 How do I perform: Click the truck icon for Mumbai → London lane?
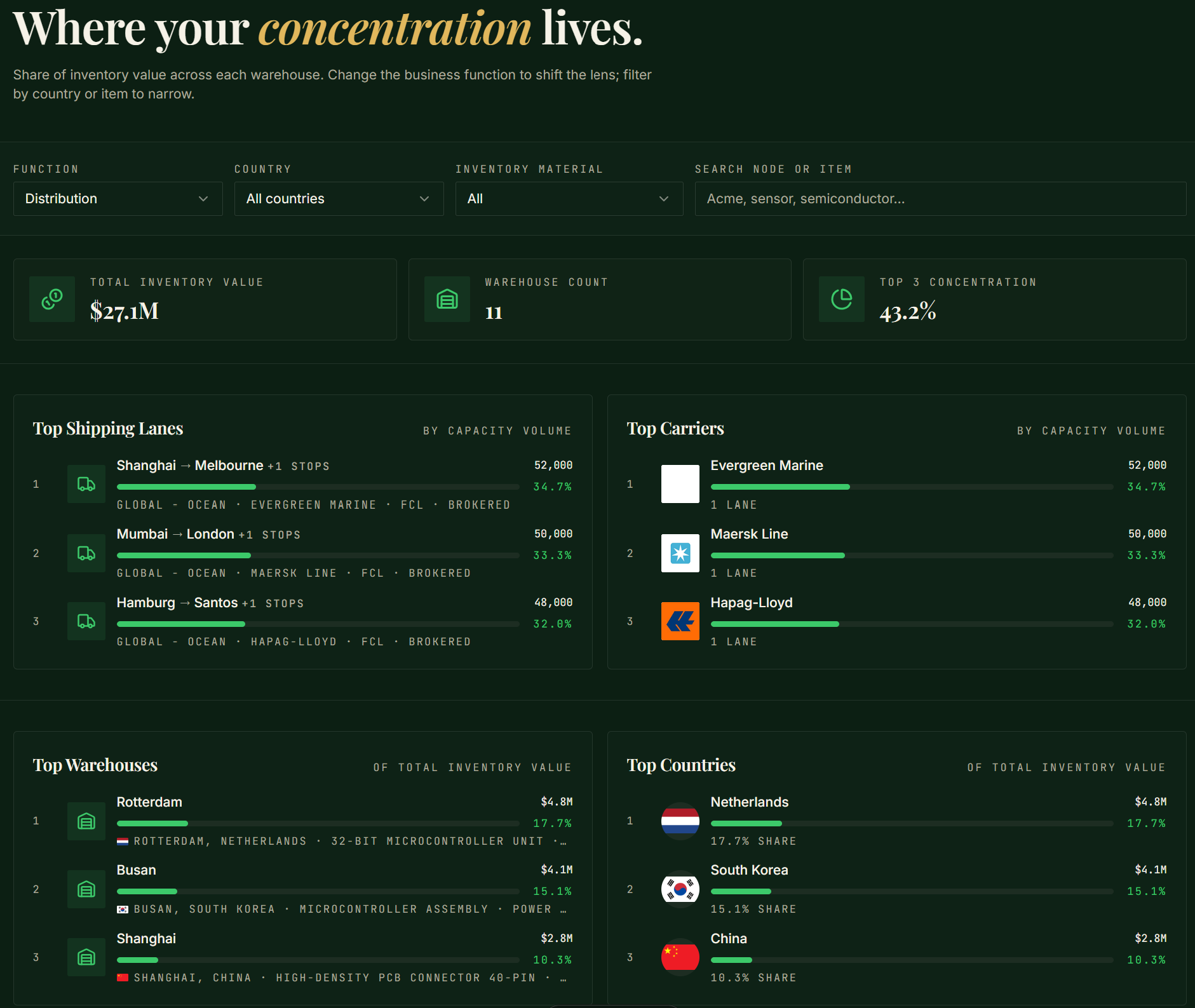pos(86,553)
